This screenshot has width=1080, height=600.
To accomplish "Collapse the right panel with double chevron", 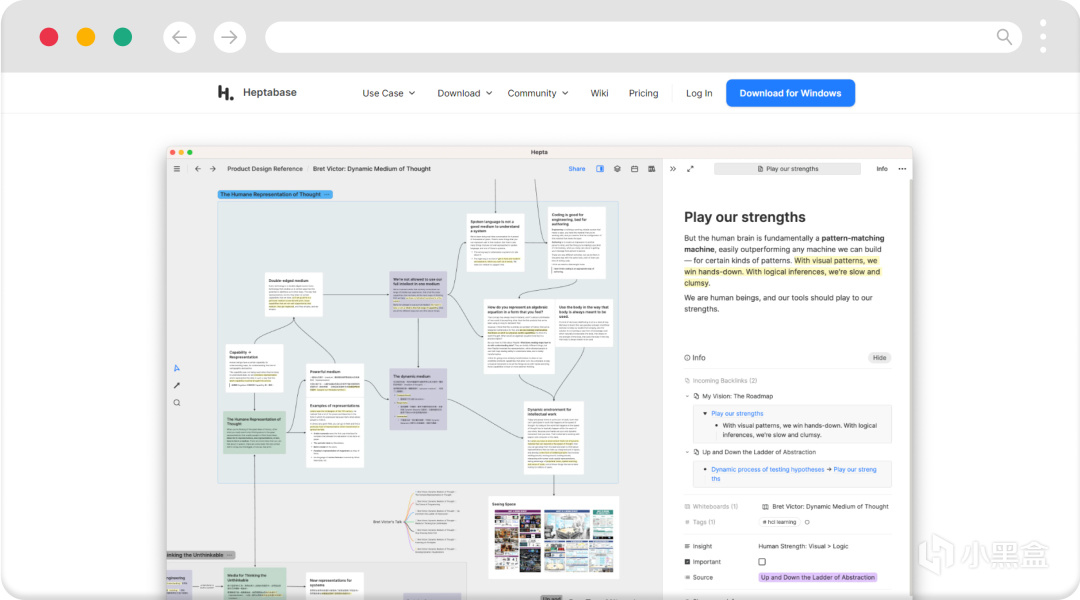I will point(673,169).
